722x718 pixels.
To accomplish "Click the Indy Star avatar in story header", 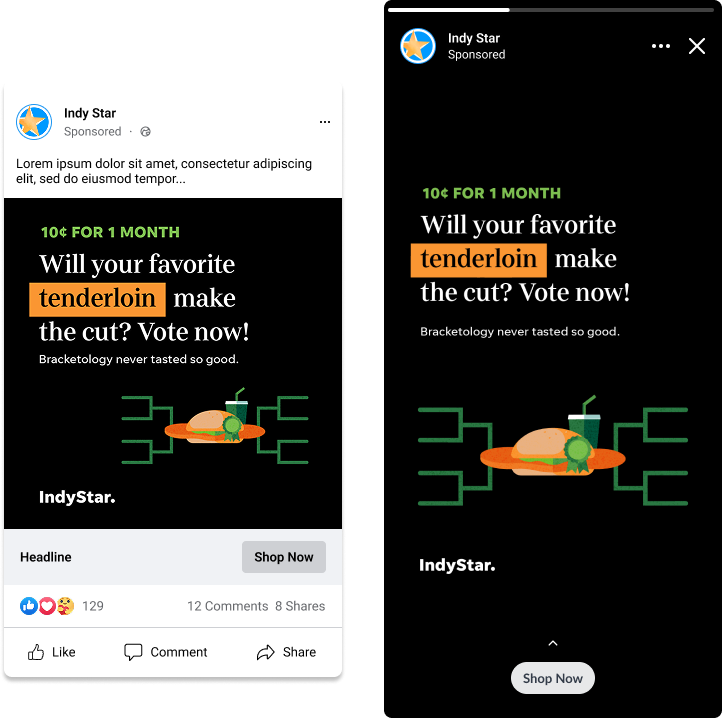I will [x=418, y=46].
